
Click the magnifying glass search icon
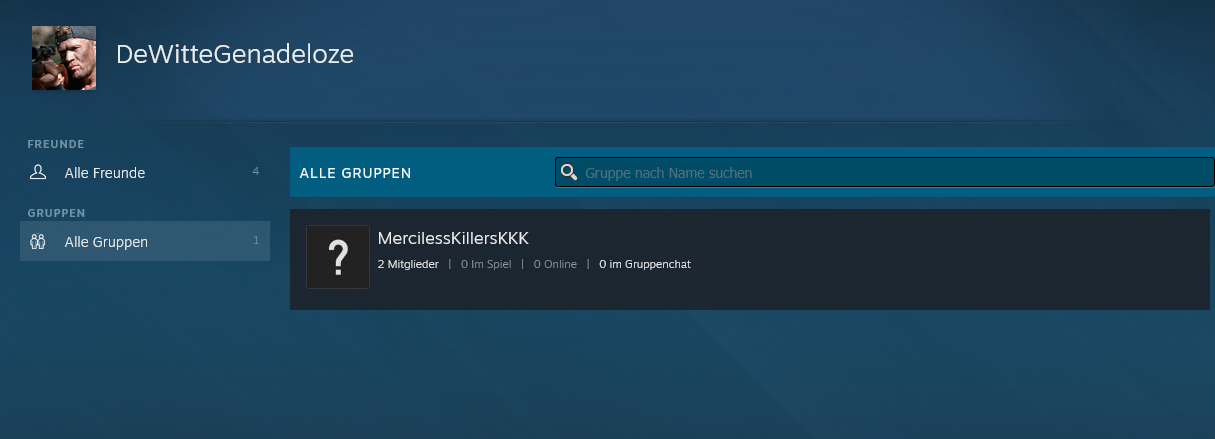(x=569, y=172)
